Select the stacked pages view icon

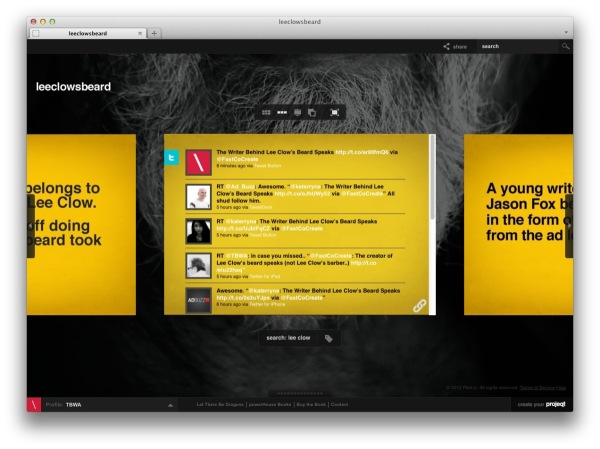312,112
